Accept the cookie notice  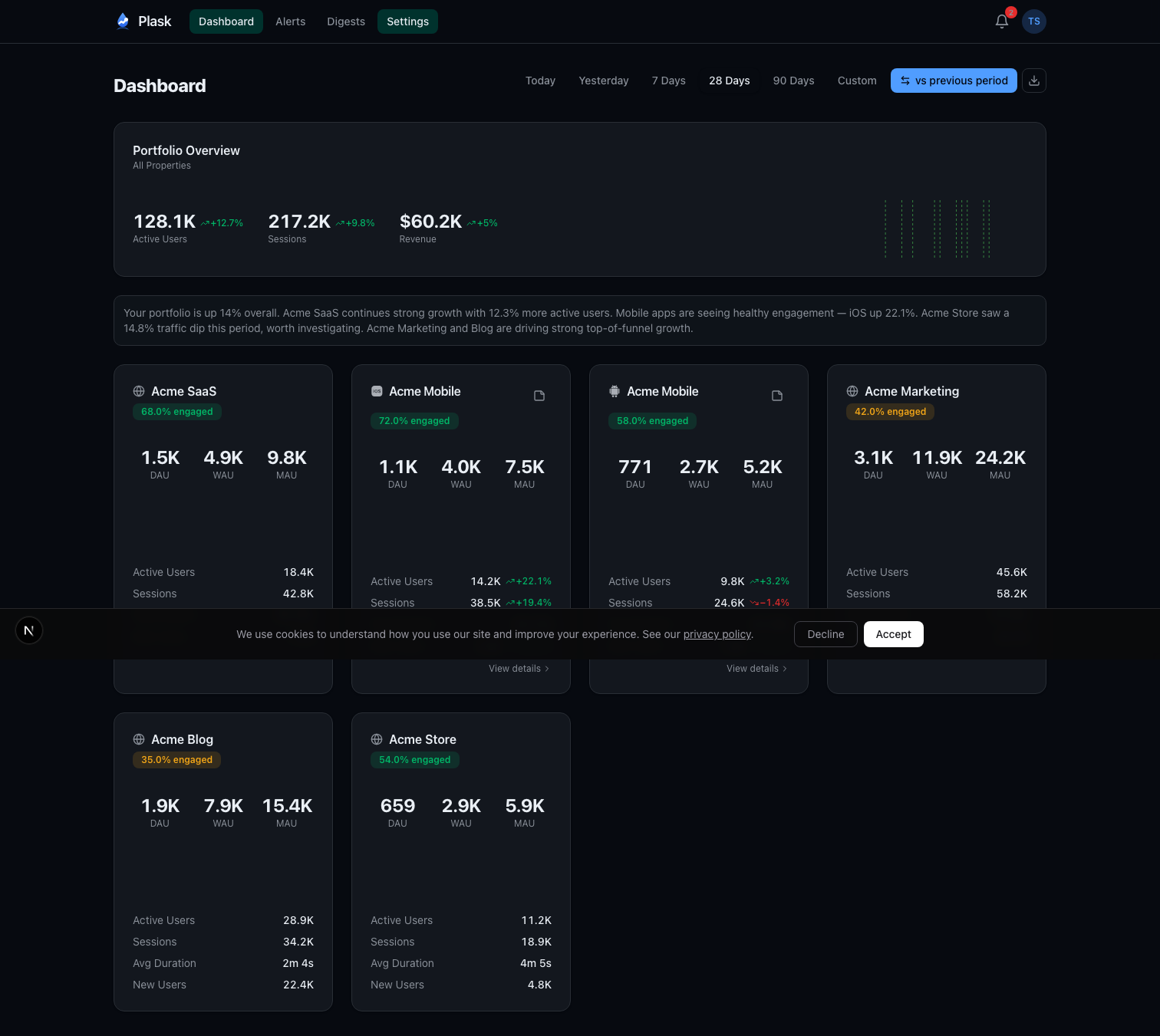pos(893,634)
